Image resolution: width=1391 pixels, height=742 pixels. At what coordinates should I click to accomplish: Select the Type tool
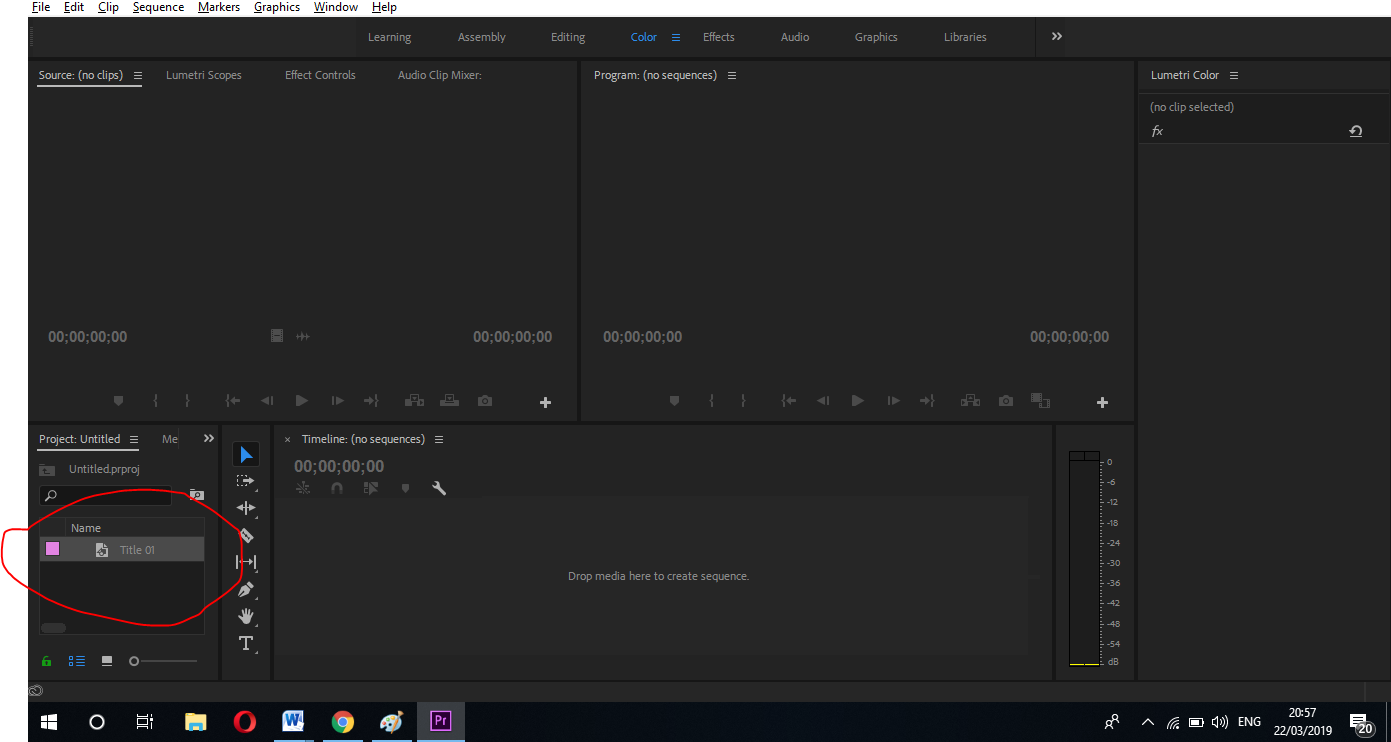(x=246, y=643)
